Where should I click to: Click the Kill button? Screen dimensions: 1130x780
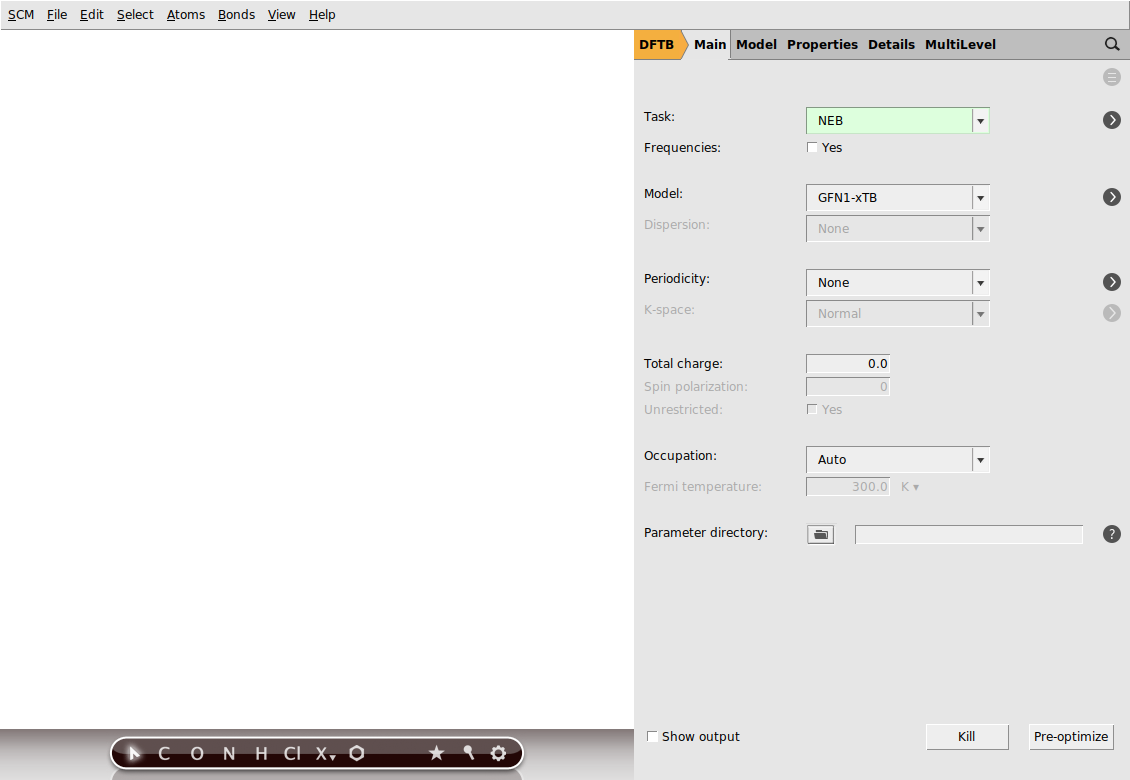click(x=966, y=736)
